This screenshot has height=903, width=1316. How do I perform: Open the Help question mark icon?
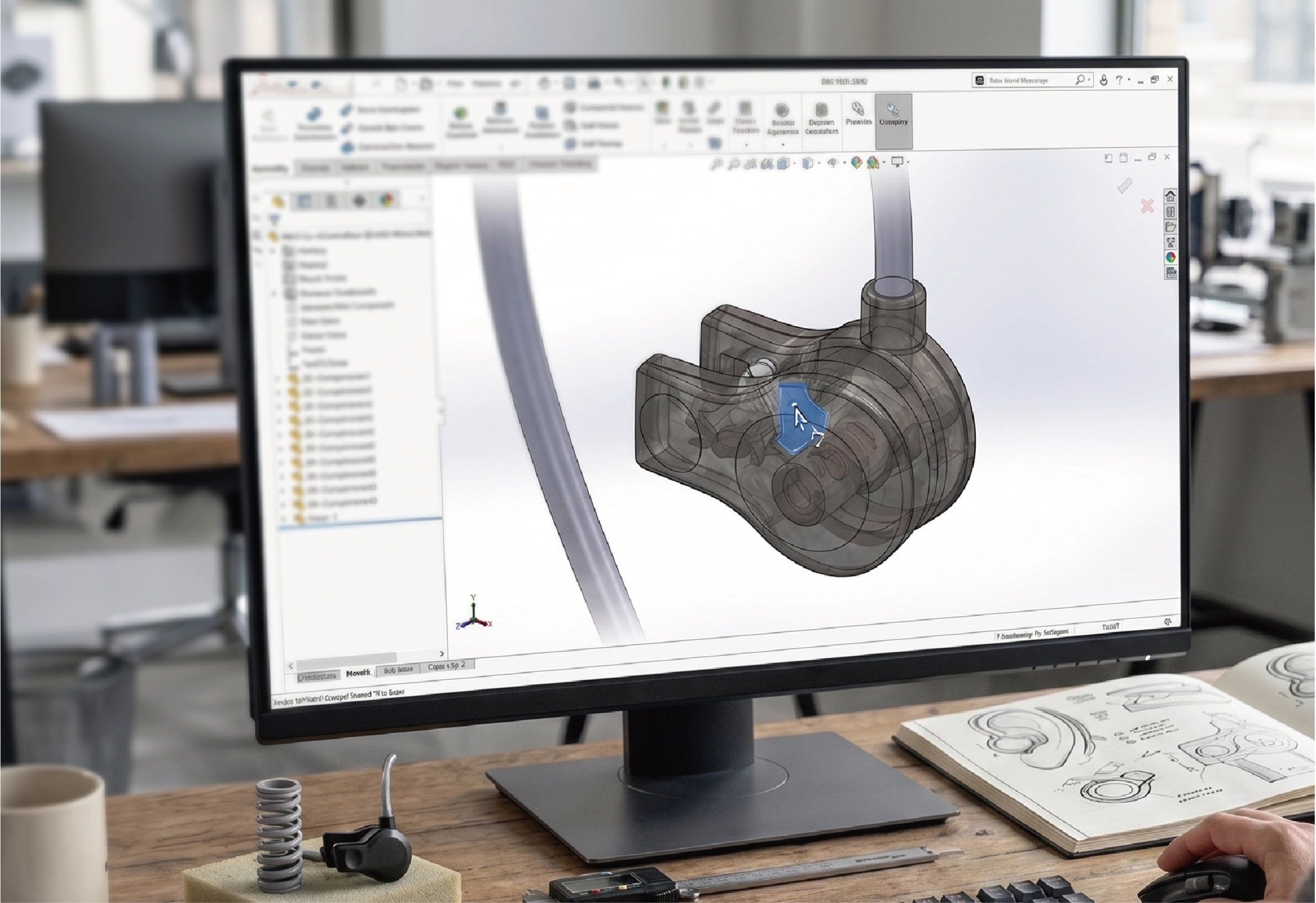pyautogui.click(x=1119, y=80)
